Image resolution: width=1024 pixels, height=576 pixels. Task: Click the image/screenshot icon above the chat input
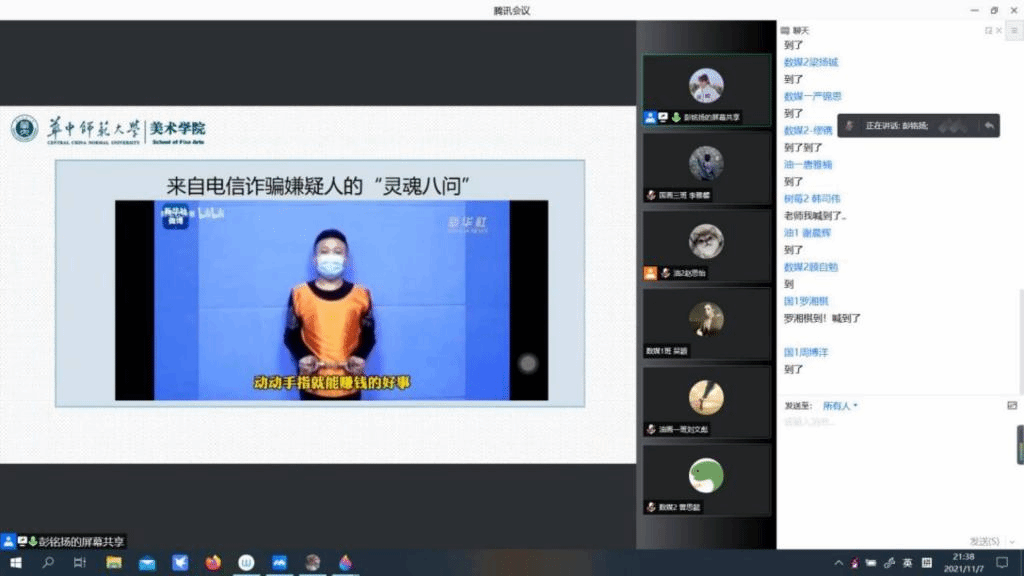point(1012,406)
